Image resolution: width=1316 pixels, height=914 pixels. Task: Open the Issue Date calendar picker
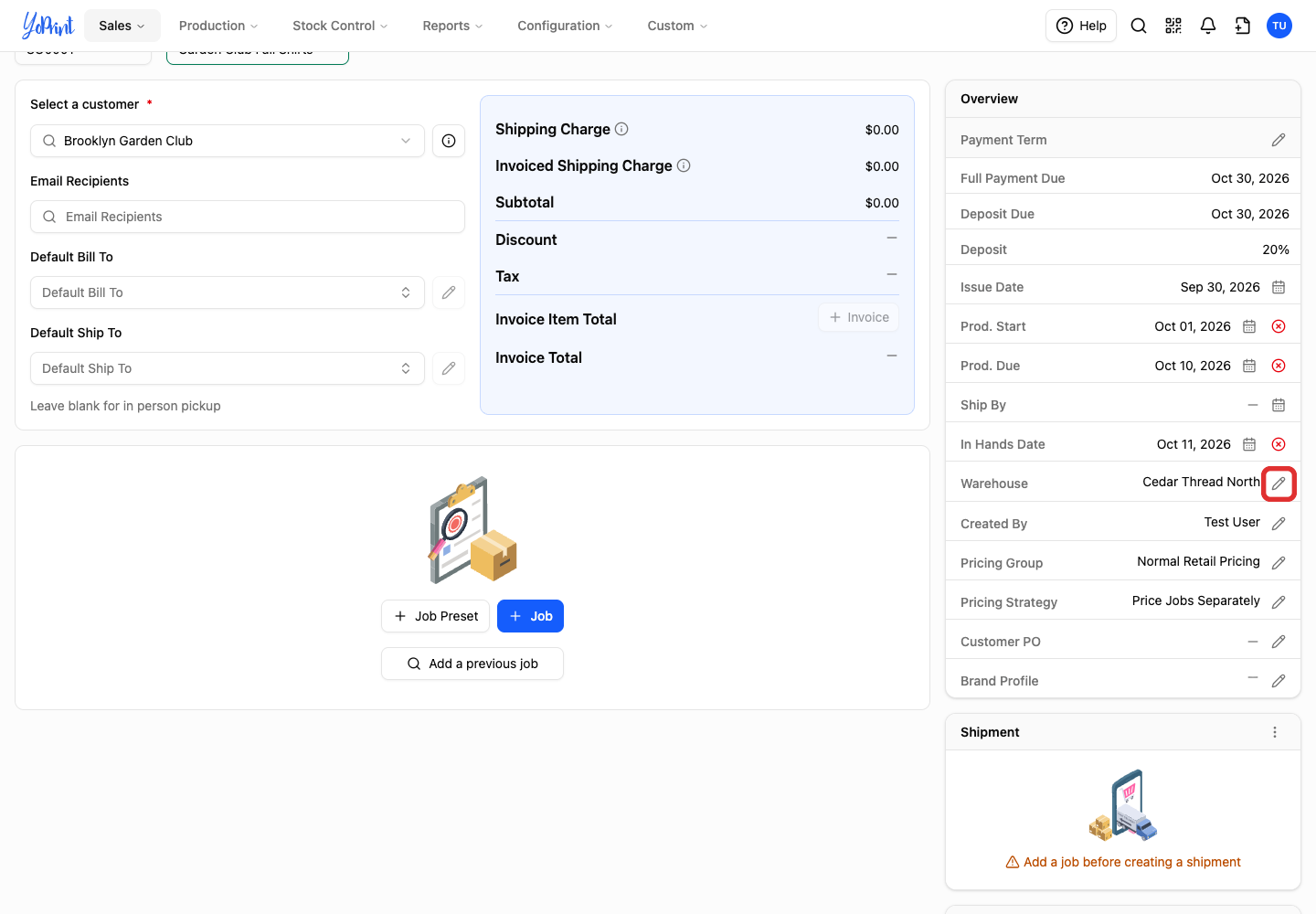pos(1279,287)
